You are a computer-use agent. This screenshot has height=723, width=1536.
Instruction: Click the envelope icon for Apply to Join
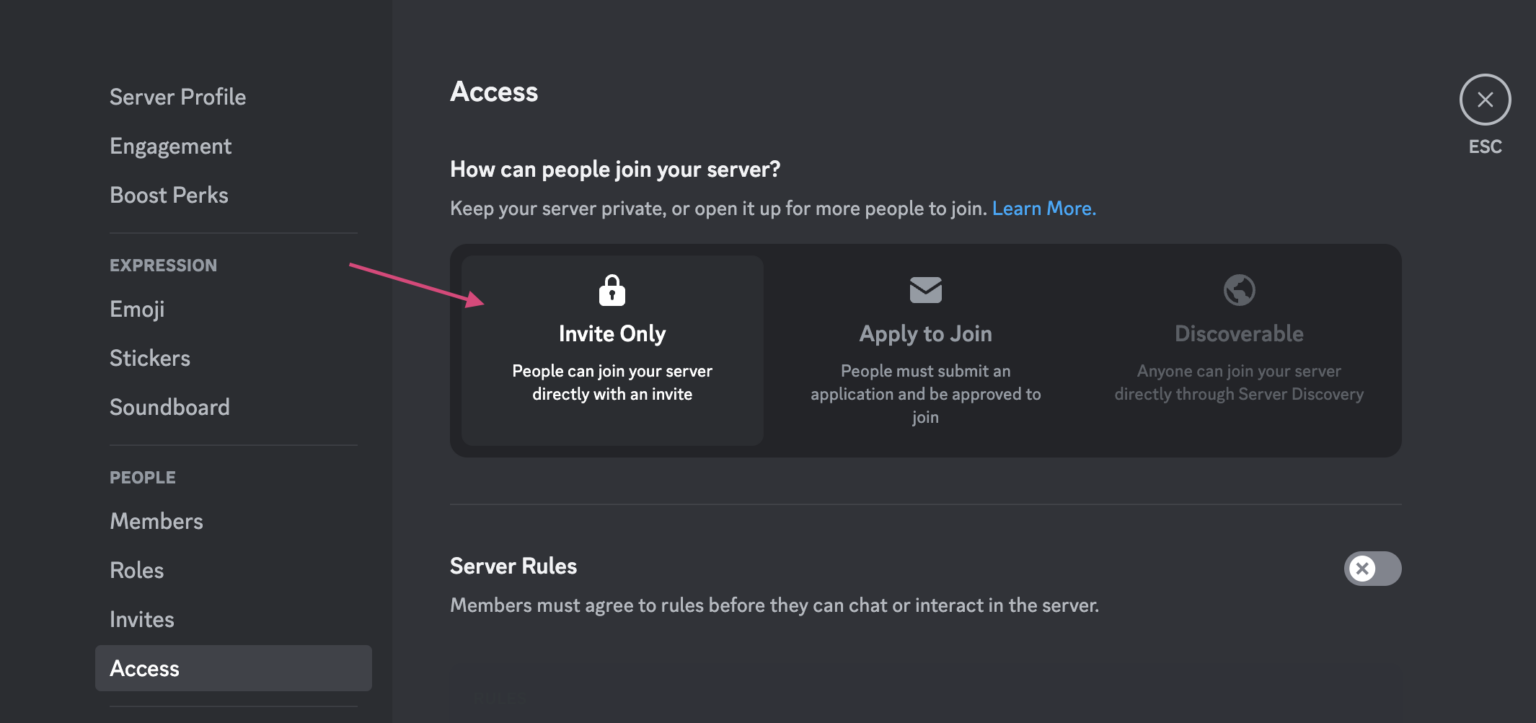coord(925,290)
